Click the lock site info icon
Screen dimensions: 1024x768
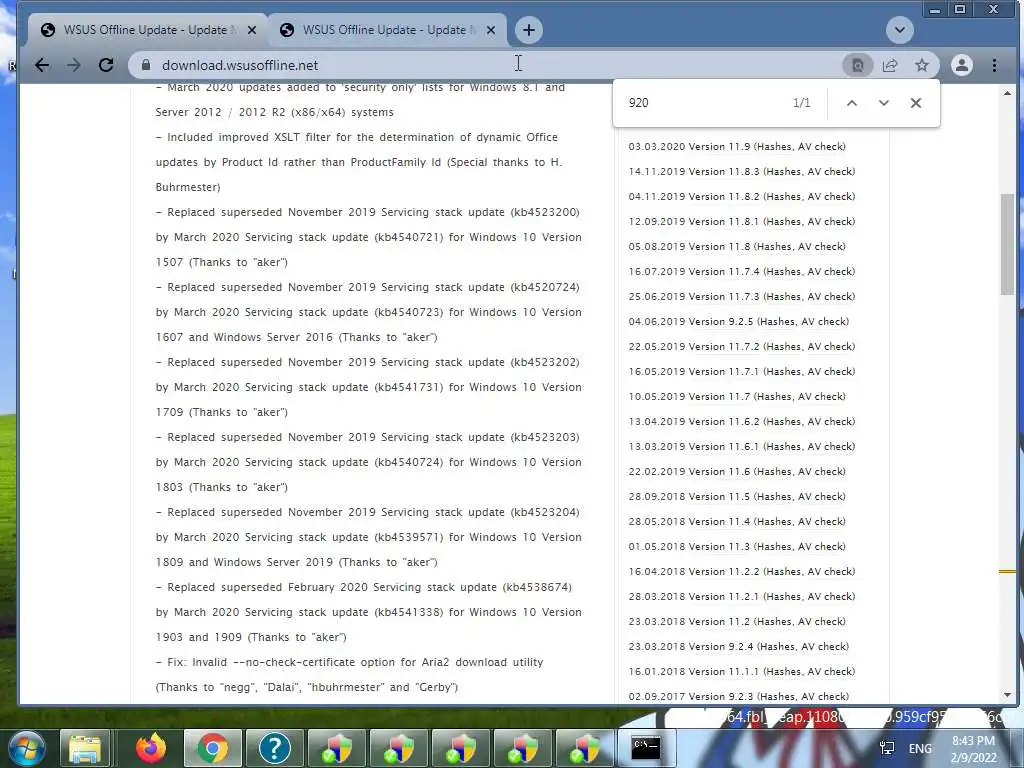[x=146, y=65]
